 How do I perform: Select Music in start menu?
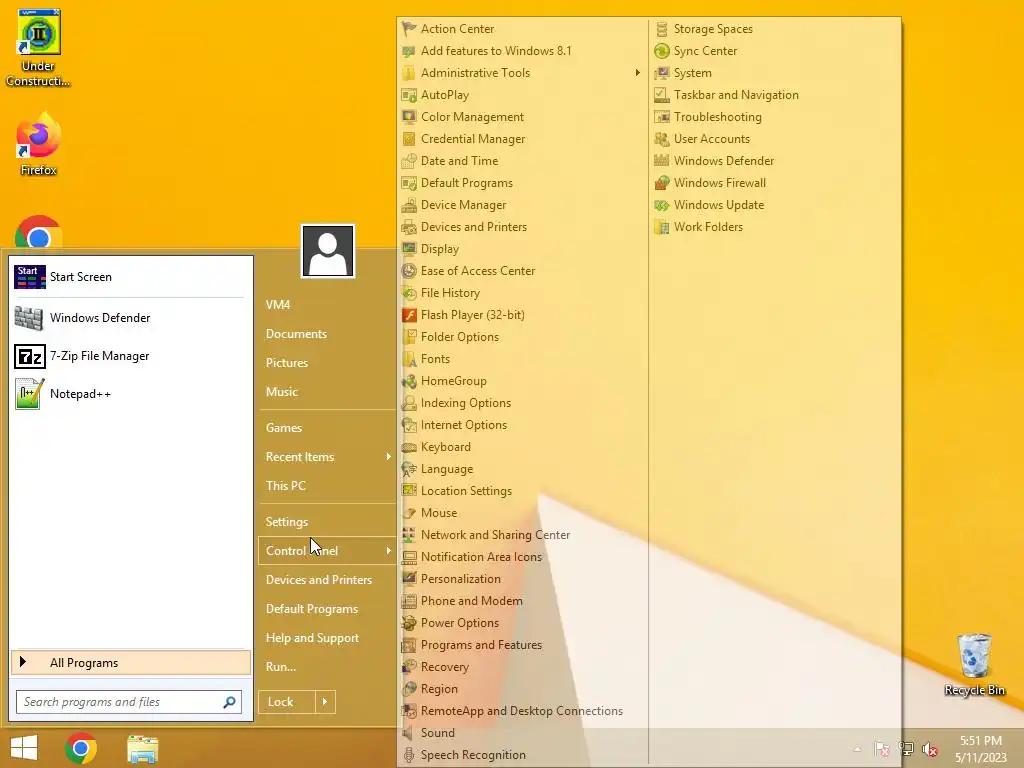281,392
